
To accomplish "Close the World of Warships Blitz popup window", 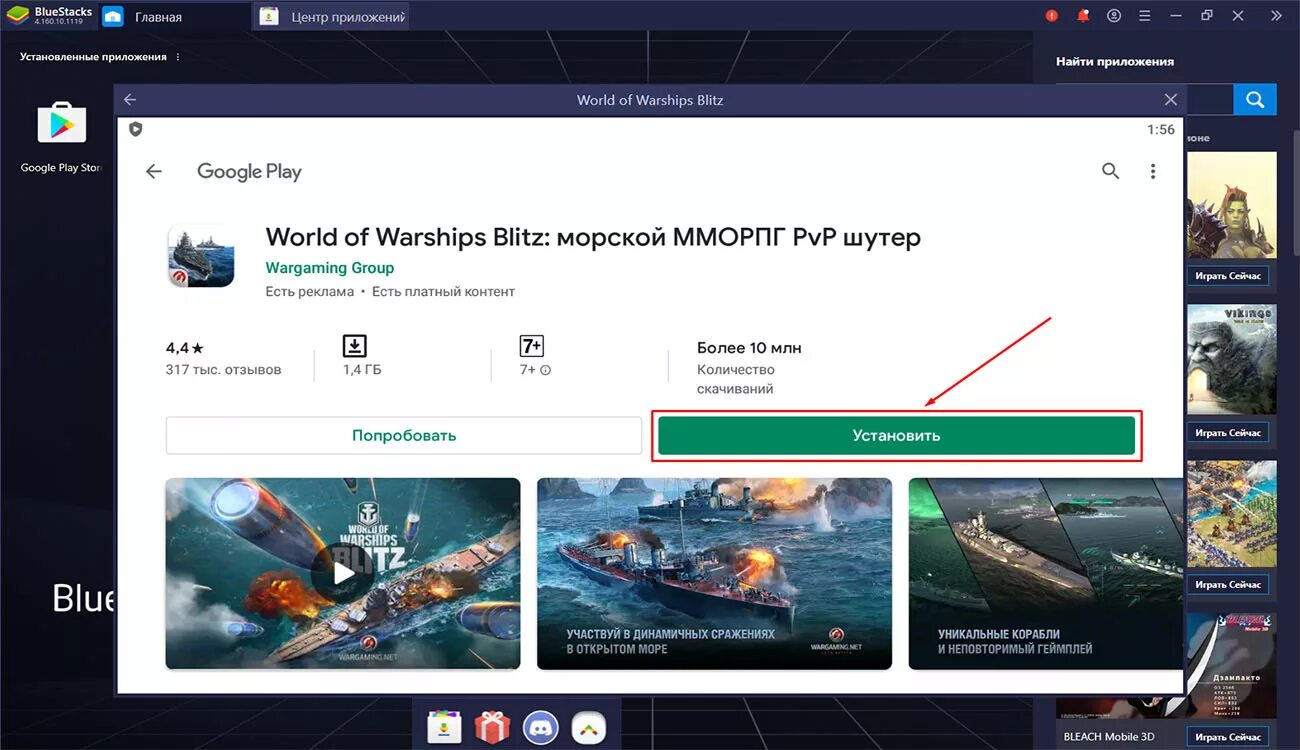I will (1171, 100).
